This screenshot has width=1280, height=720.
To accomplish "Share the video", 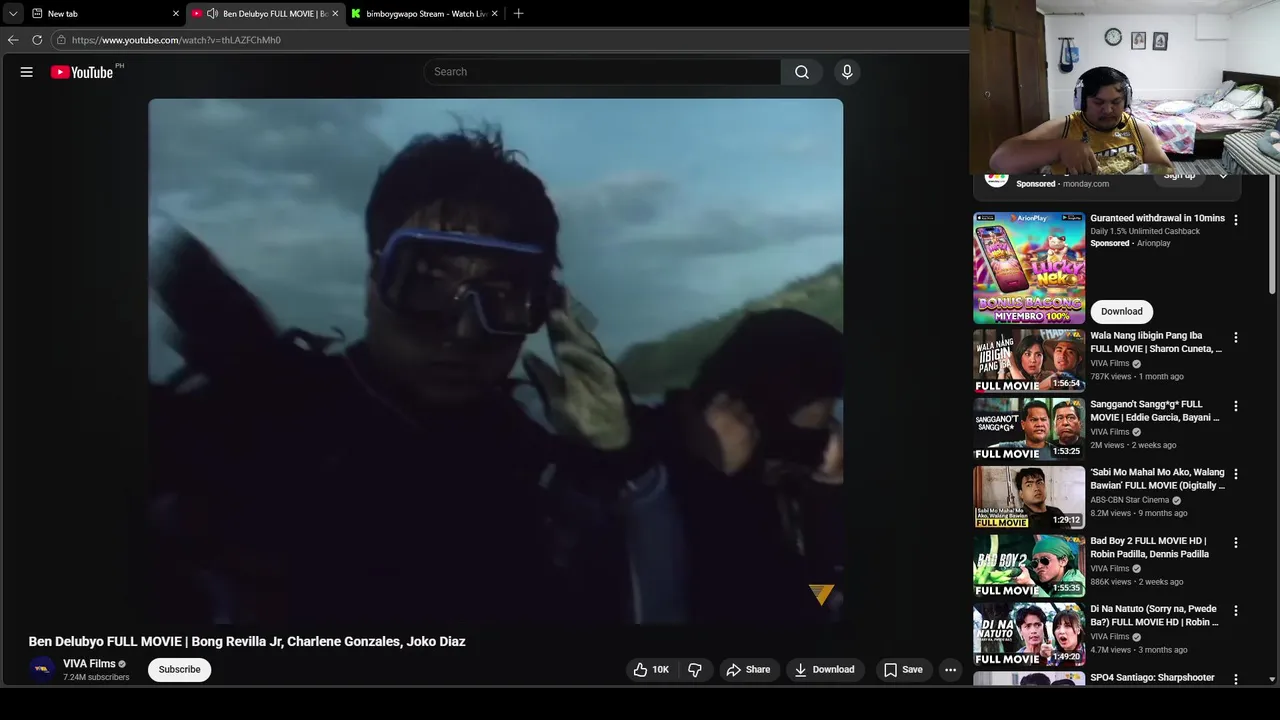I will 748,670.
